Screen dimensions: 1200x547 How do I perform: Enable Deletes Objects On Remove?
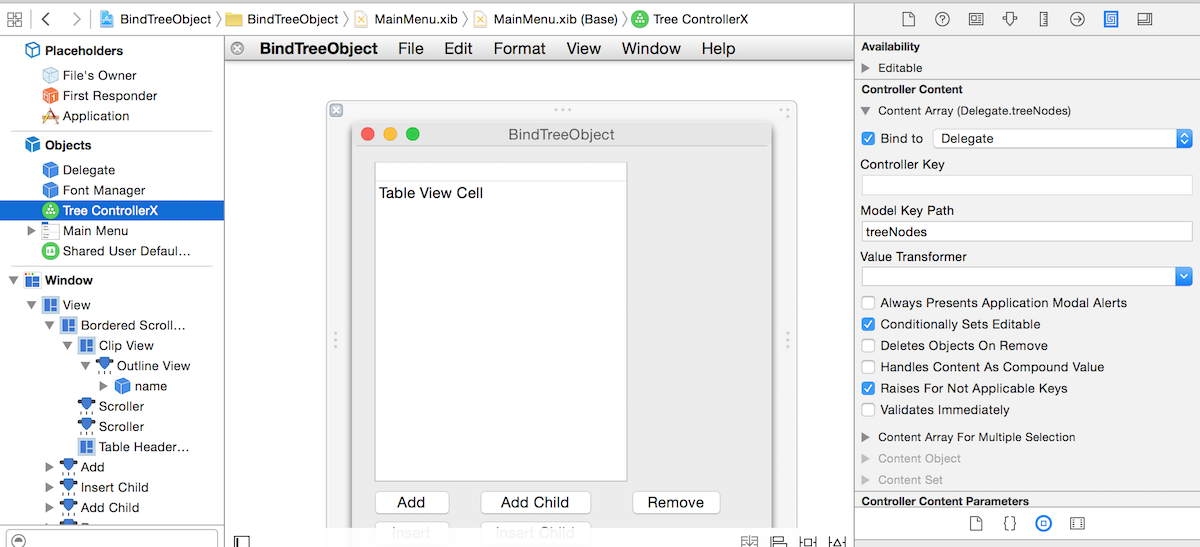pyautogui.click(x=868, y=346)
